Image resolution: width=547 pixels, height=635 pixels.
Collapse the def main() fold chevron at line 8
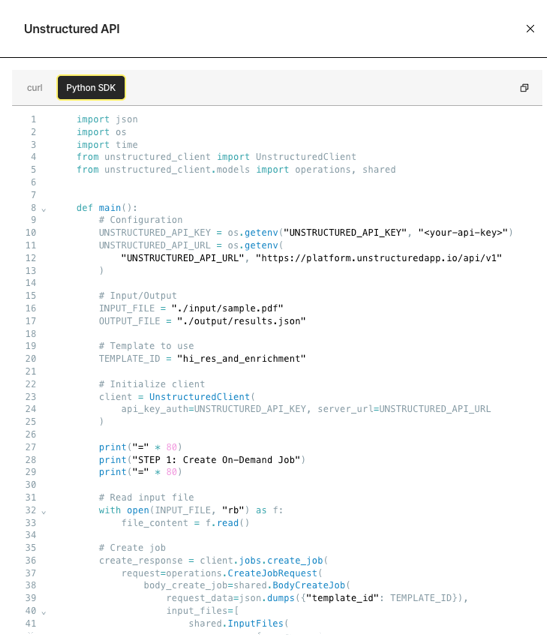pos(44,209)
